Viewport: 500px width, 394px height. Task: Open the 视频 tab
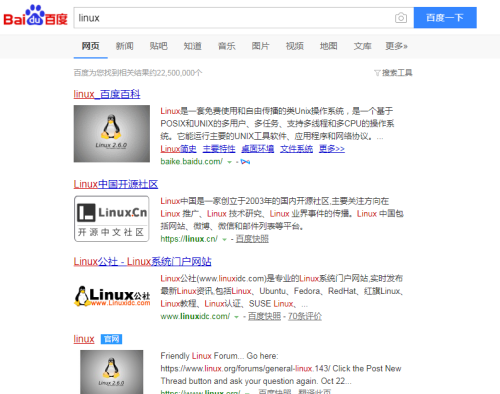(x=295, y=46)
